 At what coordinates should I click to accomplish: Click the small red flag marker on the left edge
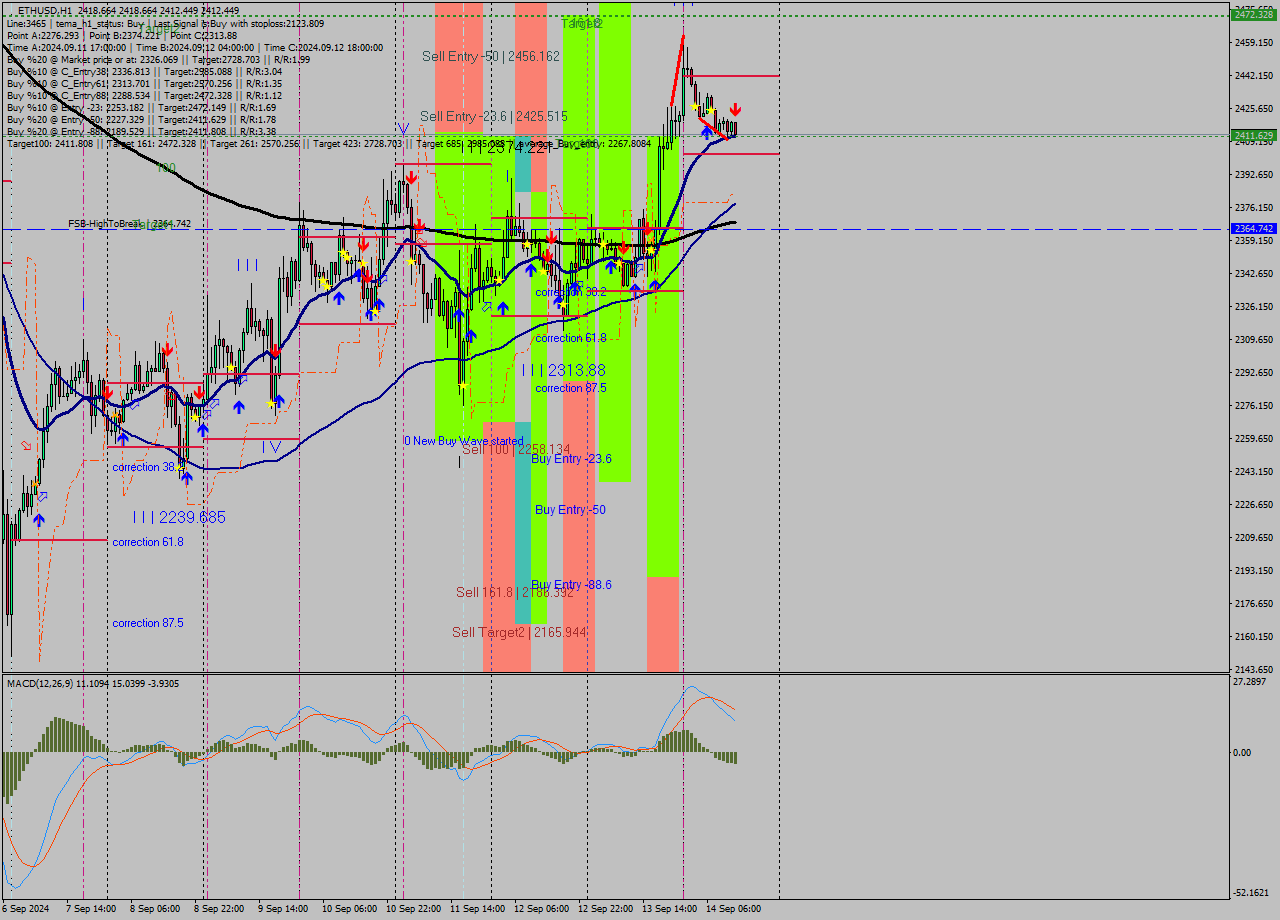coord(26,446)
